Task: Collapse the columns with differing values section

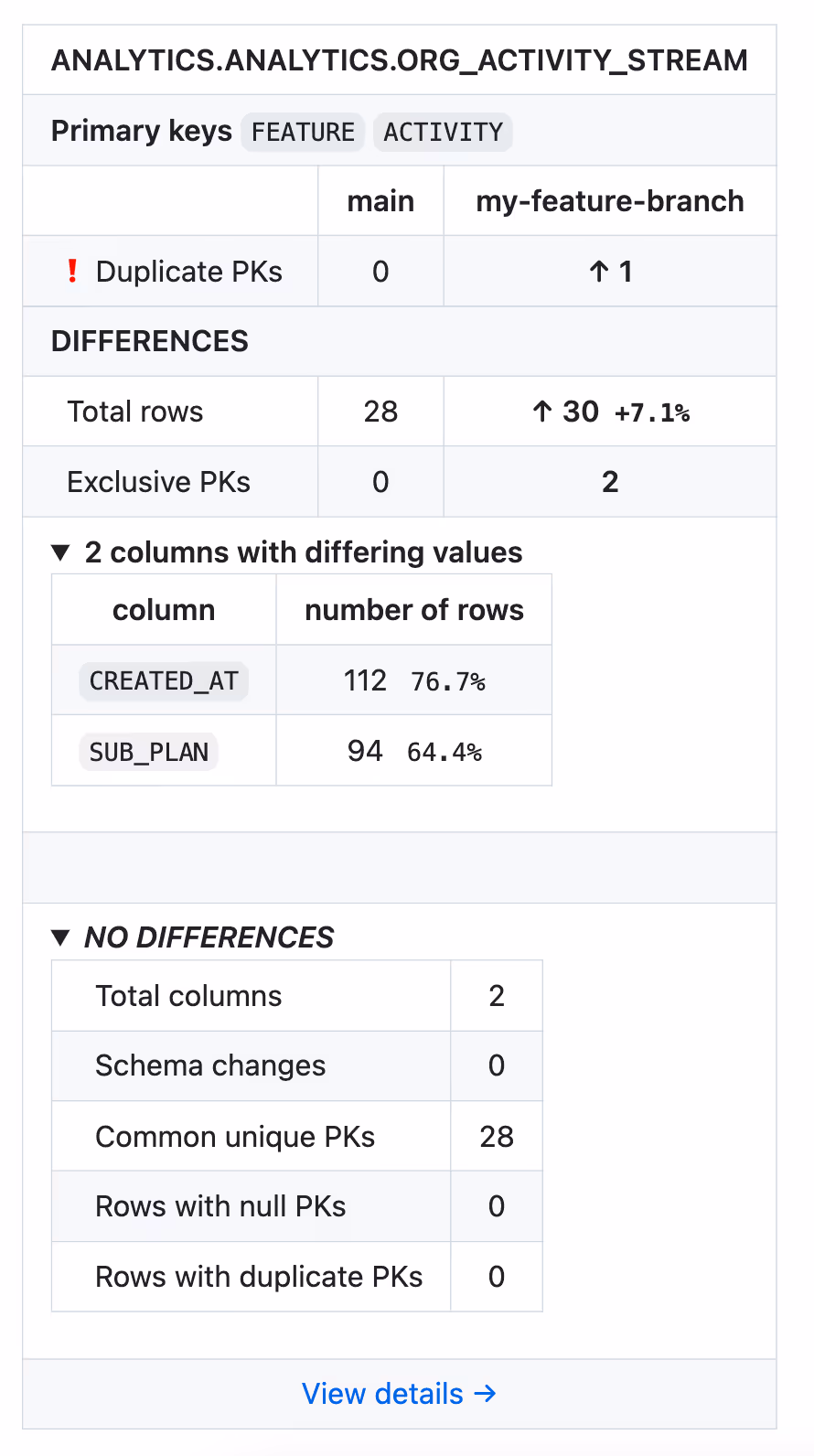Action: point(61,552)
